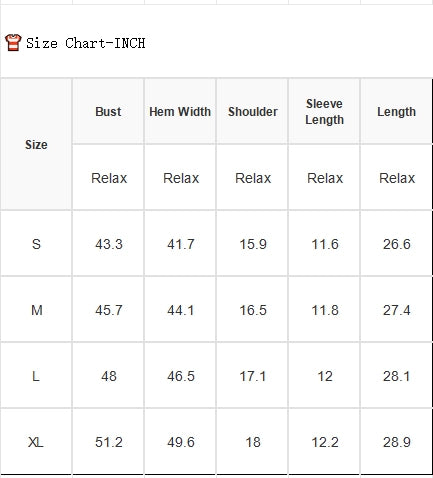Image resolution: width=433 pixels, height=478 pixels.
Task: Click the bust value 43.3 for size S
Action: (x=109, y=244)
